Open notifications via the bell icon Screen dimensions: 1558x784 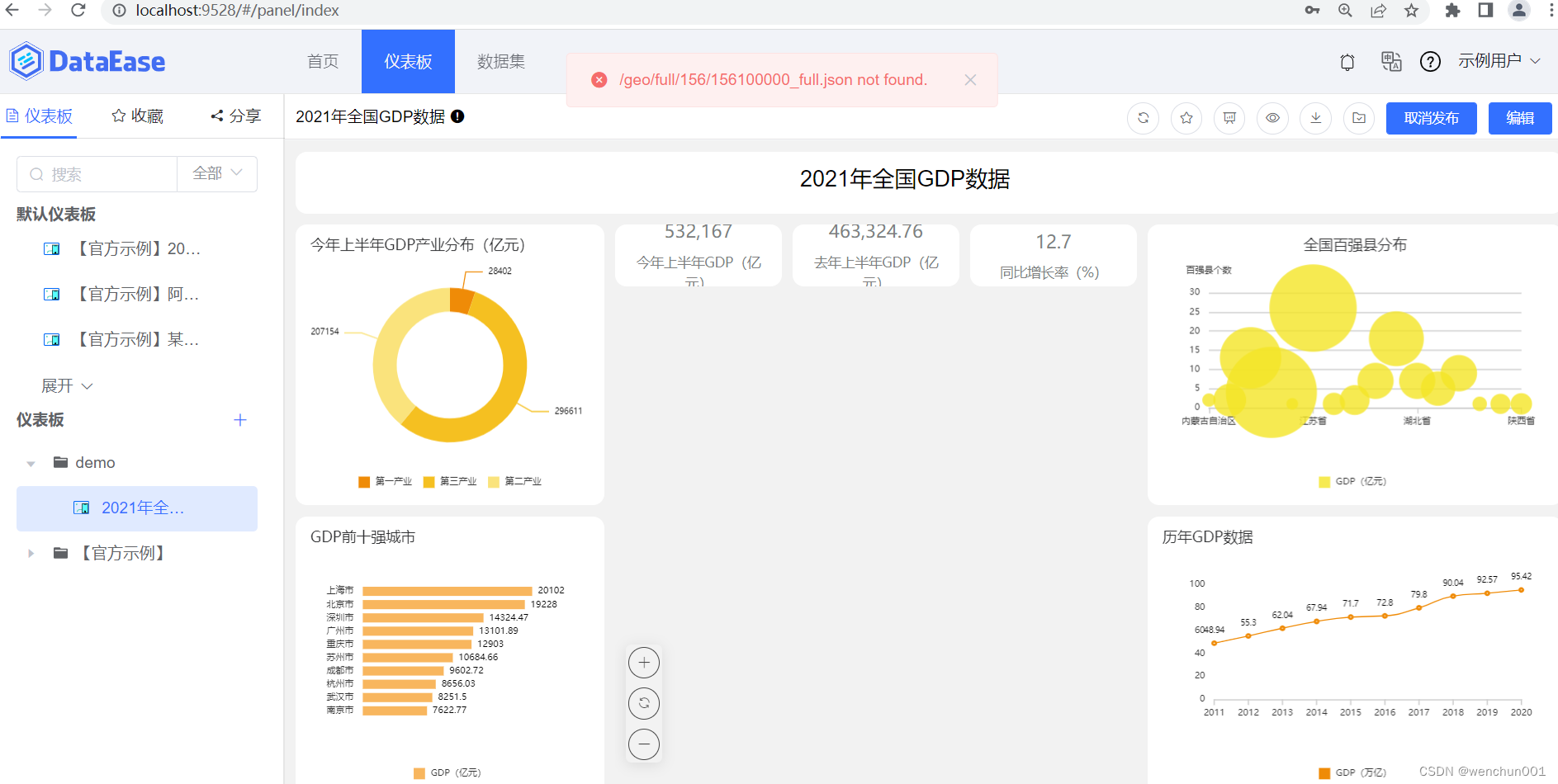(1347, 62)
